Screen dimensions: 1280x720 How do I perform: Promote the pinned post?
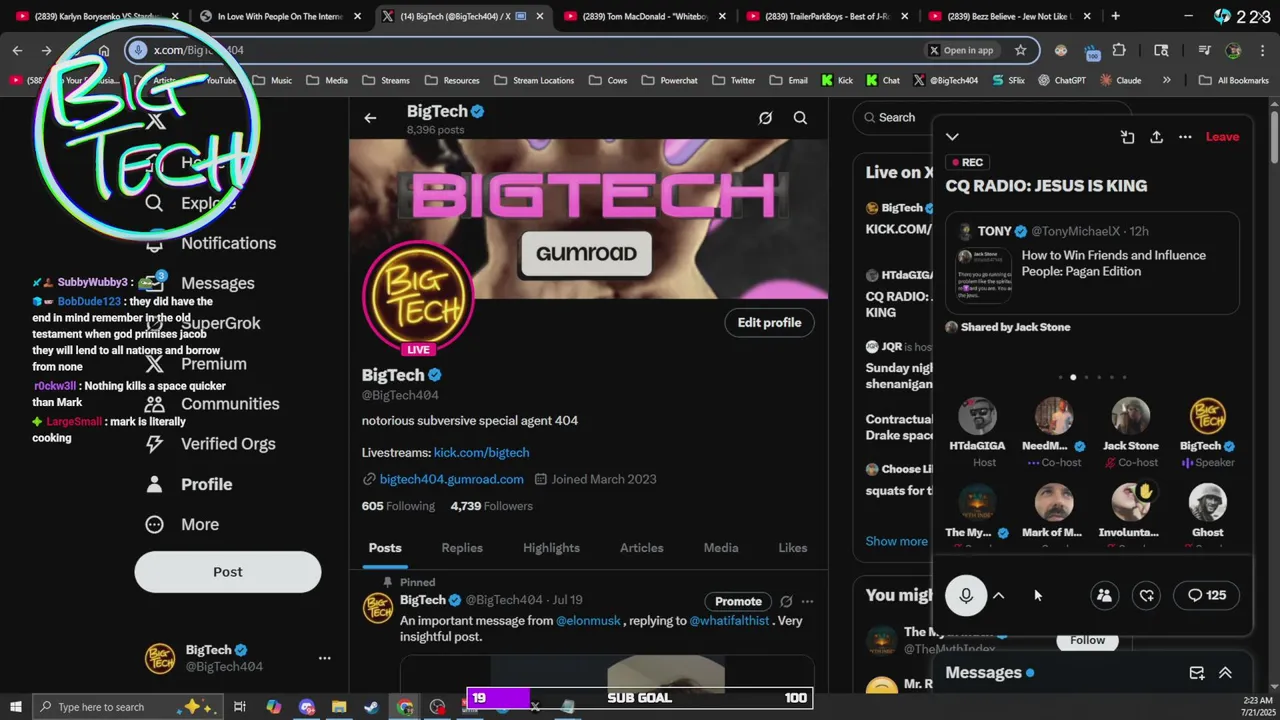[x=738, y=601]
